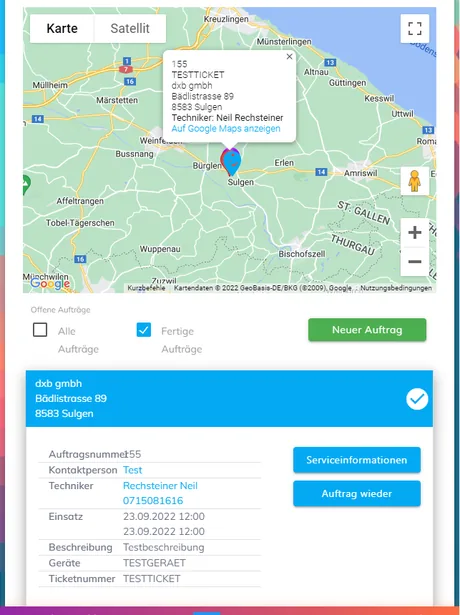Image resolution: width=460 pixels, height=615 pixels.
Task: Click the TESTTICKET ticket number value
Action: tap(152, 579)
